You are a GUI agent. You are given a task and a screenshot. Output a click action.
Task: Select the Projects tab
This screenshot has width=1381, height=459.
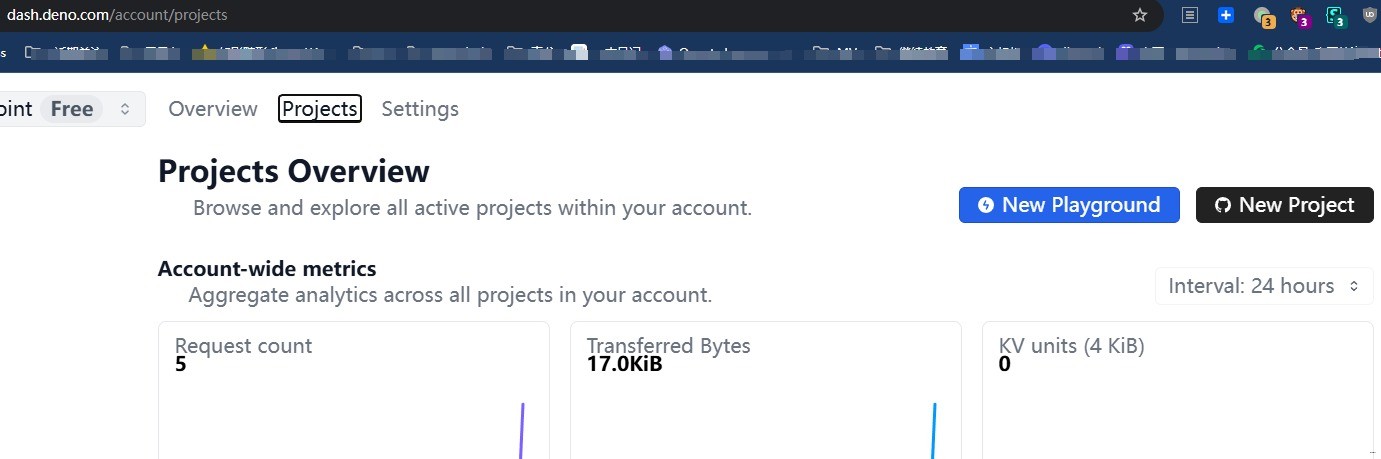coord(320,109)
